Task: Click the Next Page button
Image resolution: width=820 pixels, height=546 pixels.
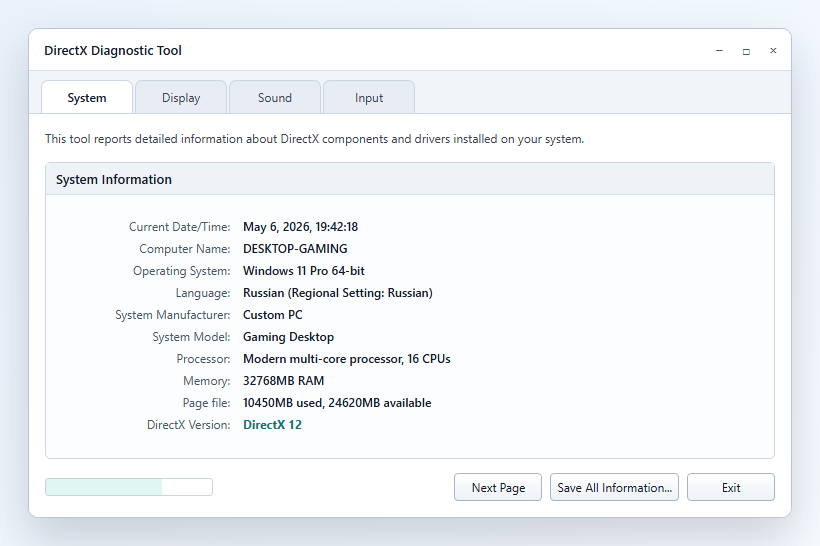Action: 498,487
